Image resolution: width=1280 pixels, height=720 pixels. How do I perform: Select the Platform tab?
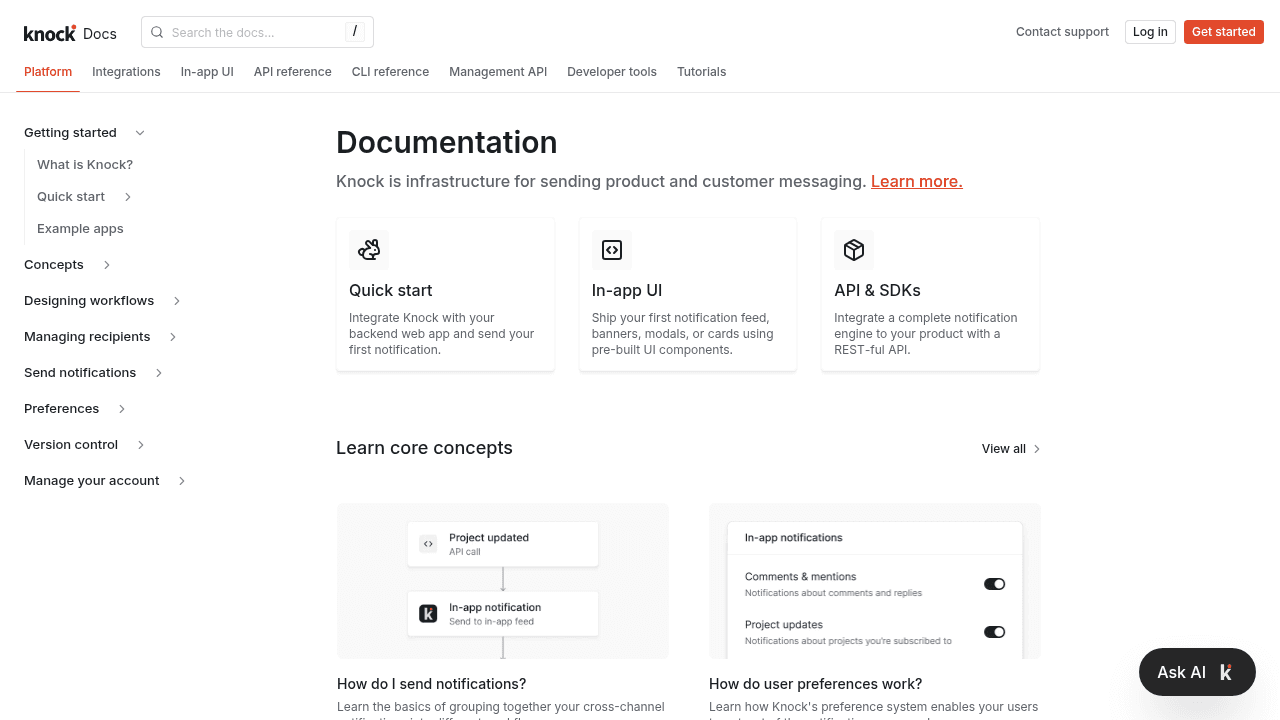(x=48, y=72)
